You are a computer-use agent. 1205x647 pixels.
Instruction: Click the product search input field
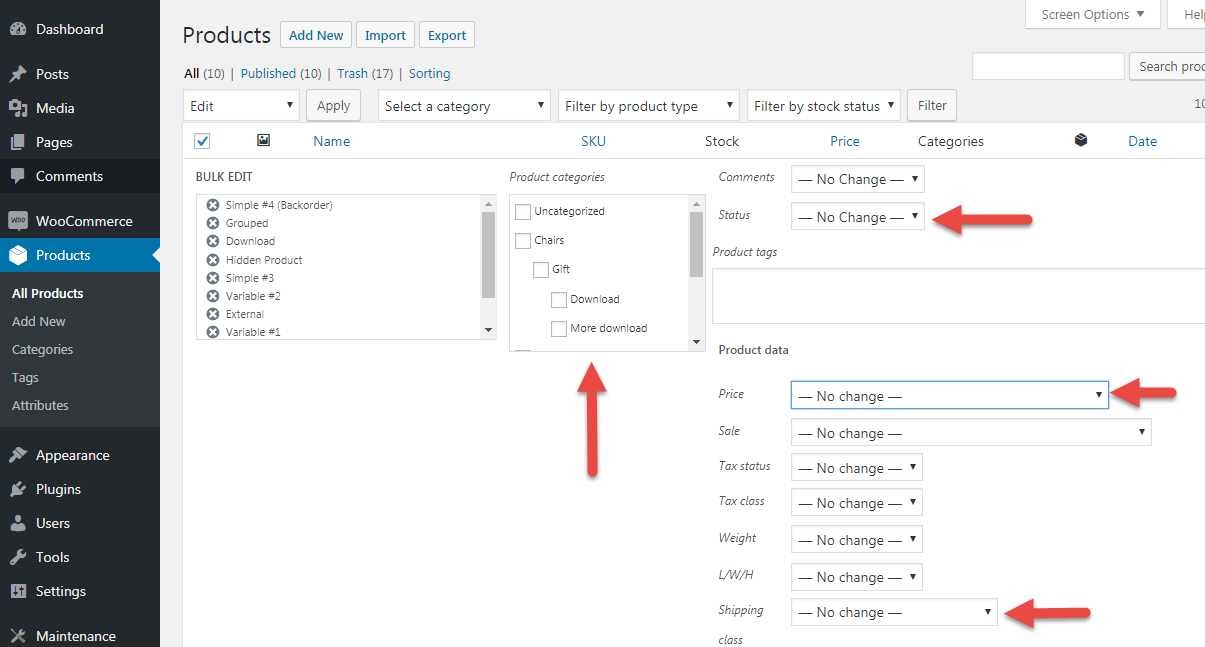(x=1048, y=66)
